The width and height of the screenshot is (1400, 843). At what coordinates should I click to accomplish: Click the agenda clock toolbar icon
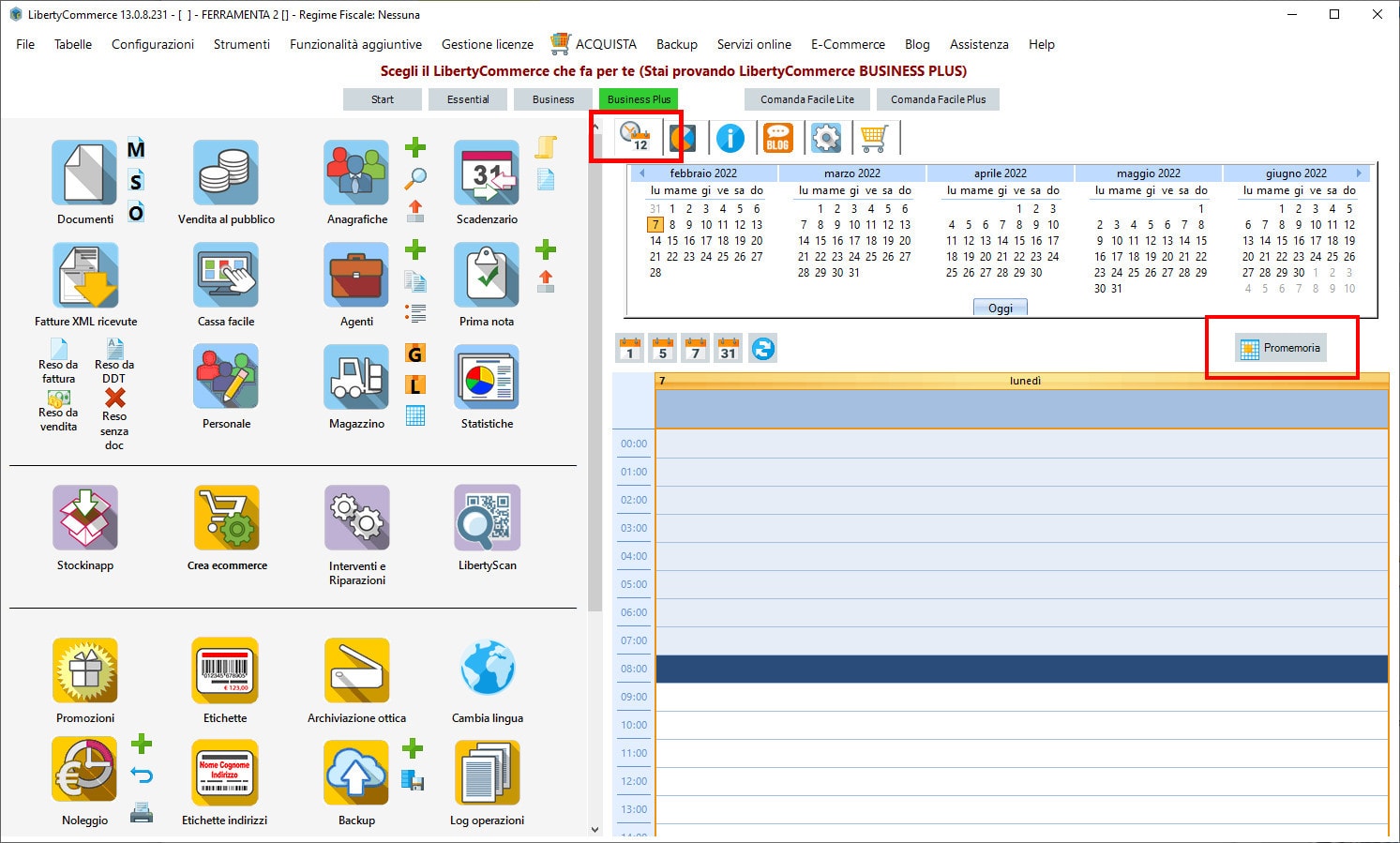(x=636, y=137)
